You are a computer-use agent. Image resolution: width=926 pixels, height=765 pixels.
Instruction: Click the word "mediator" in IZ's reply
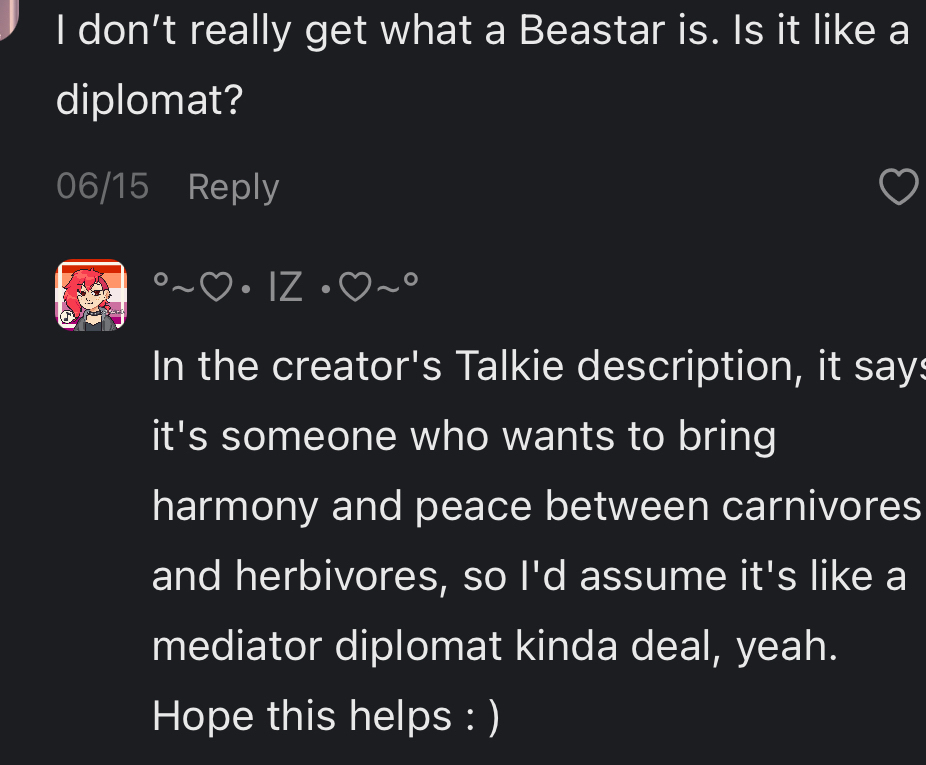(x=236, y=647)
